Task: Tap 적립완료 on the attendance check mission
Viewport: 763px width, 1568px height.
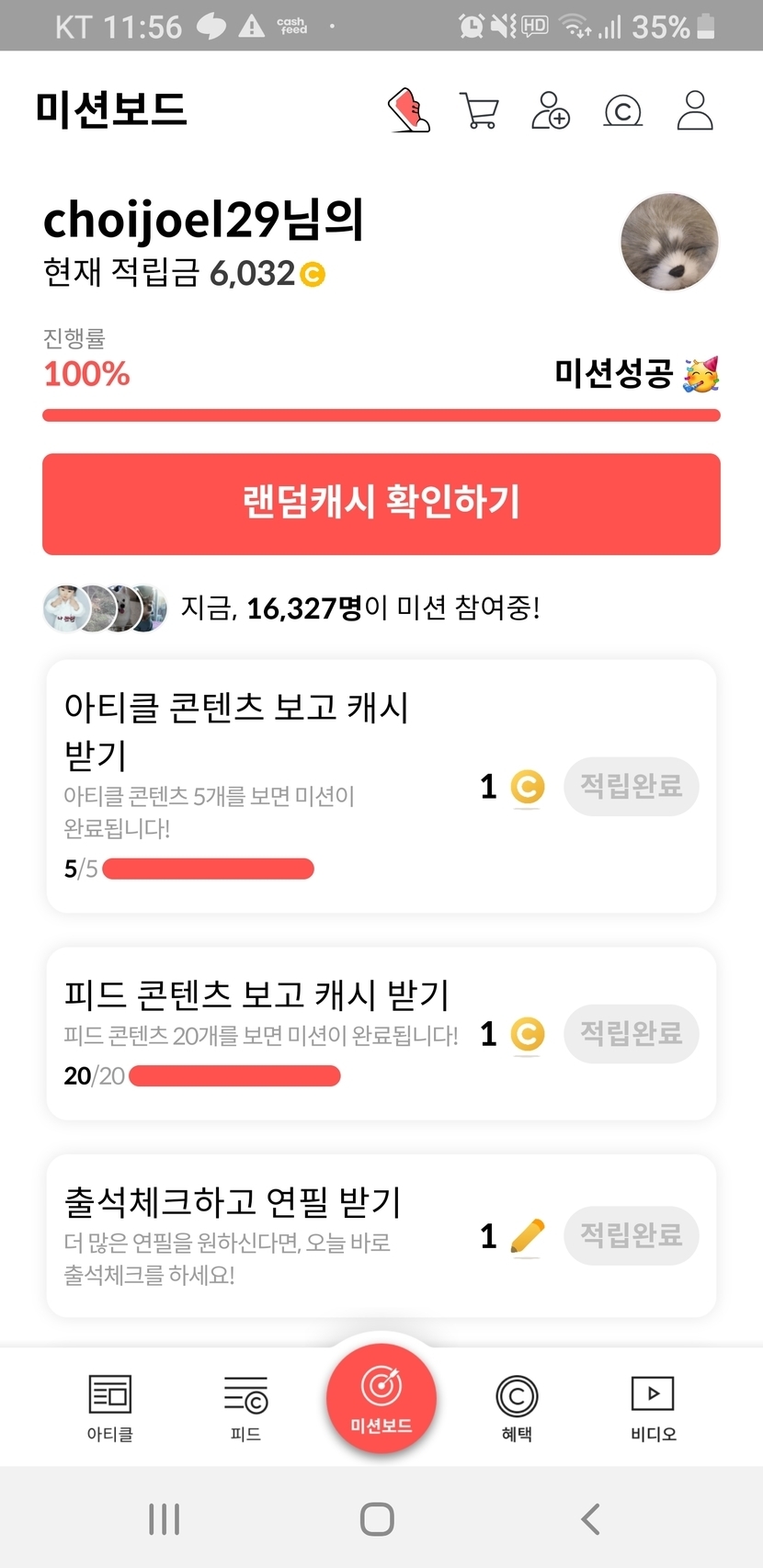Action: pyautogui.click(x=631, y=1235)
